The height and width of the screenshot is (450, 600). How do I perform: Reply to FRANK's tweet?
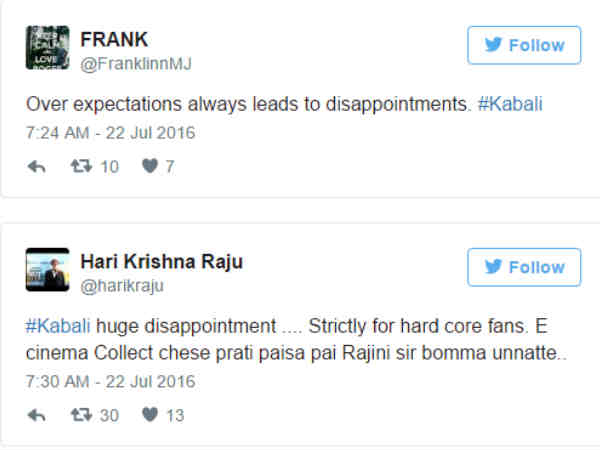tap(37, 167)
